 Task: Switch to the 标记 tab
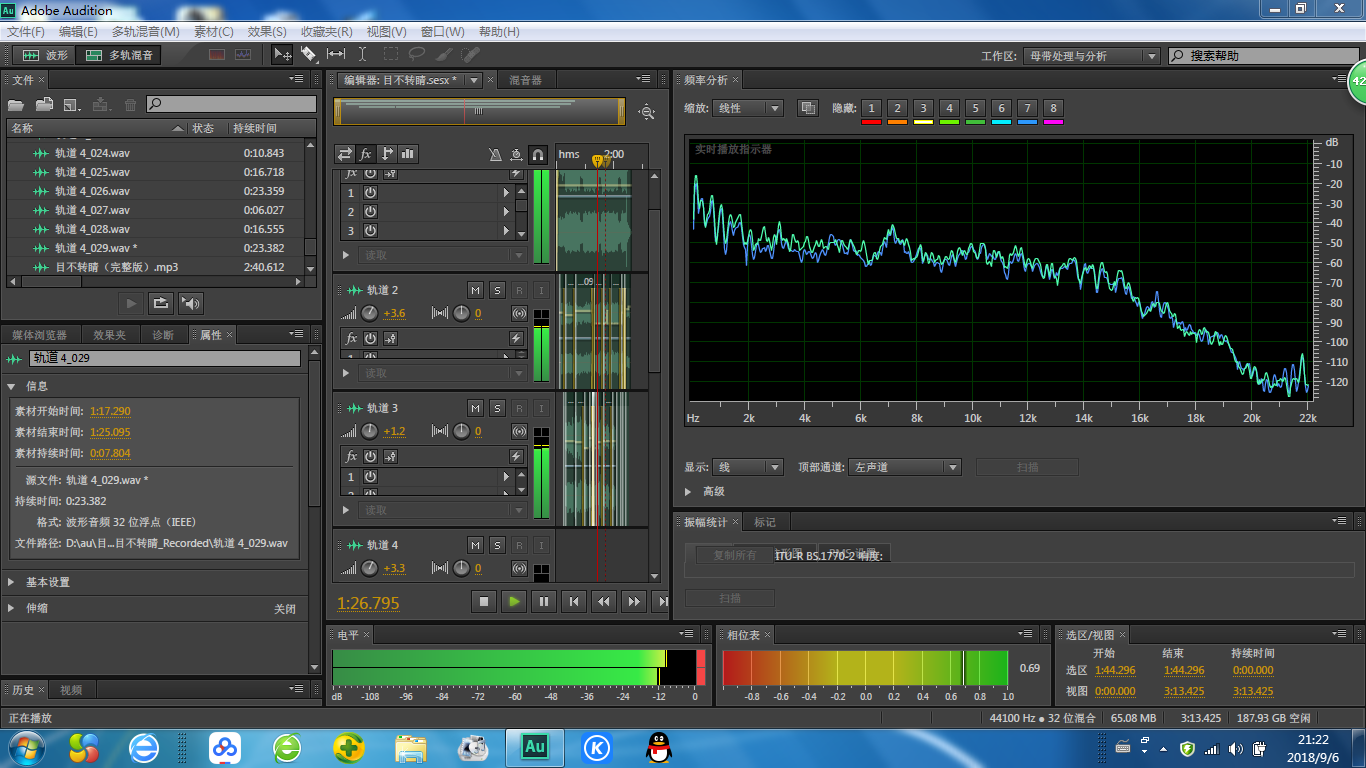pyautogui.click(x=765, y=522)
